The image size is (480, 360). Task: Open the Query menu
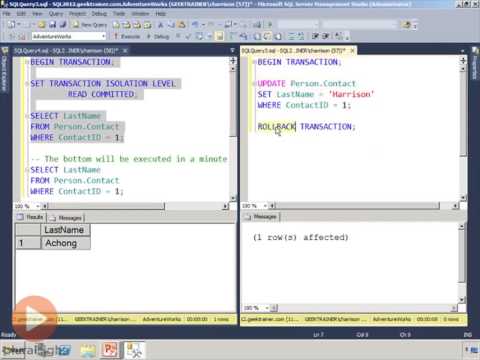[56, 14]
